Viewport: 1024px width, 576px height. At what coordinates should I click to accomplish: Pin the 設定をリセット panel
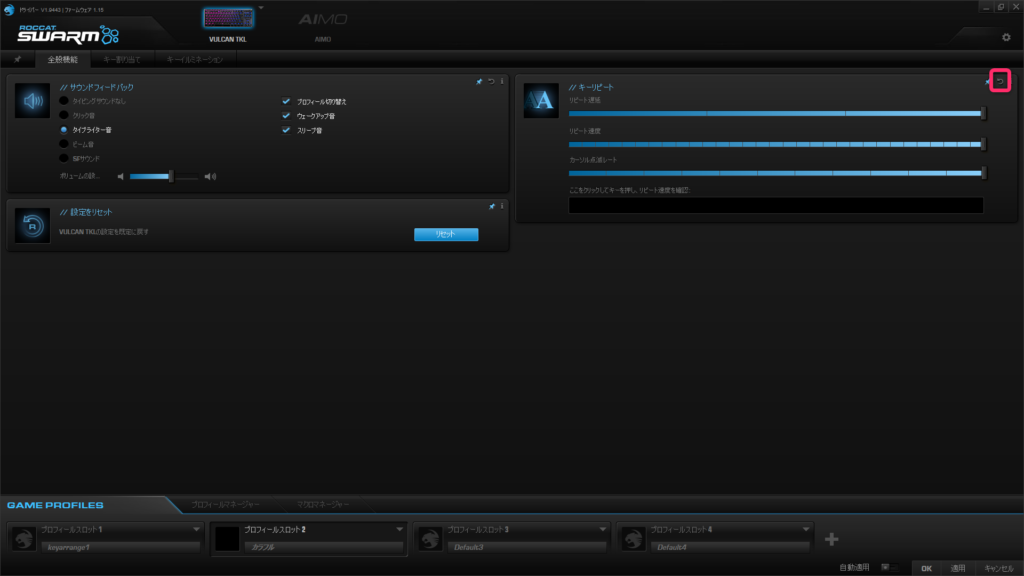tap(492, 206)
